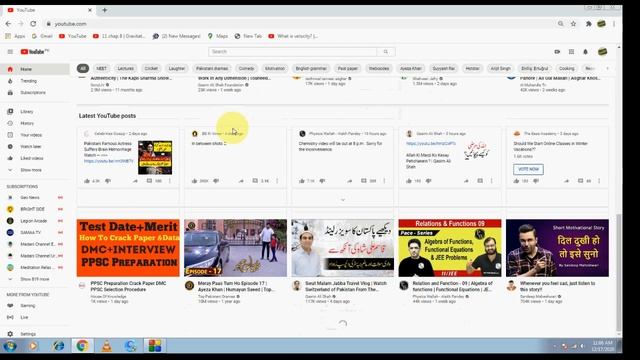Screen dimensions: 640x360
Task: Select the NEET topic chip
Action: pyautogui.click(x=101, y=69)
